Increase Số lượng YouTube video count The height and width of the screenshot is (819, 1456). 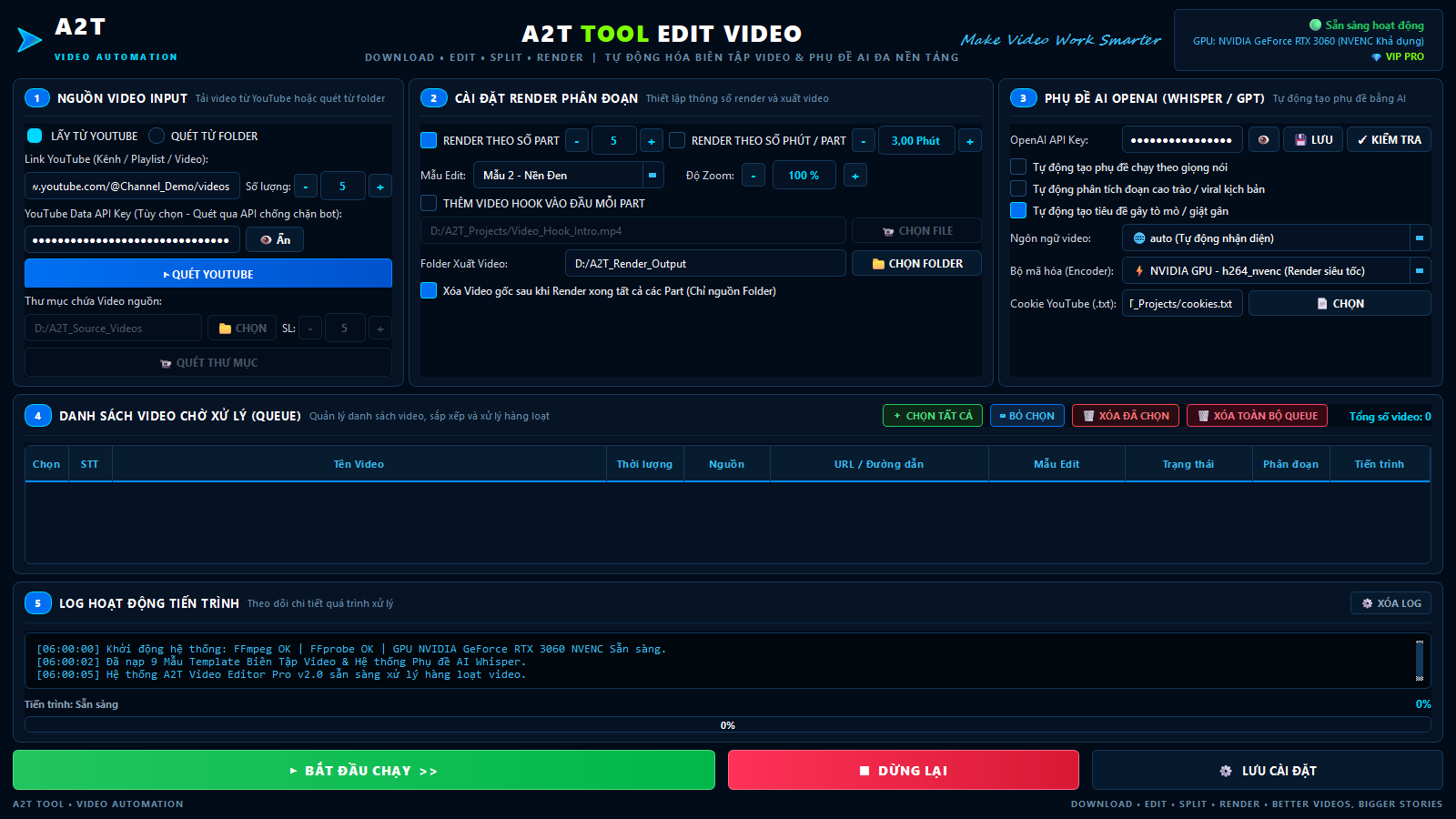point(380,187)
